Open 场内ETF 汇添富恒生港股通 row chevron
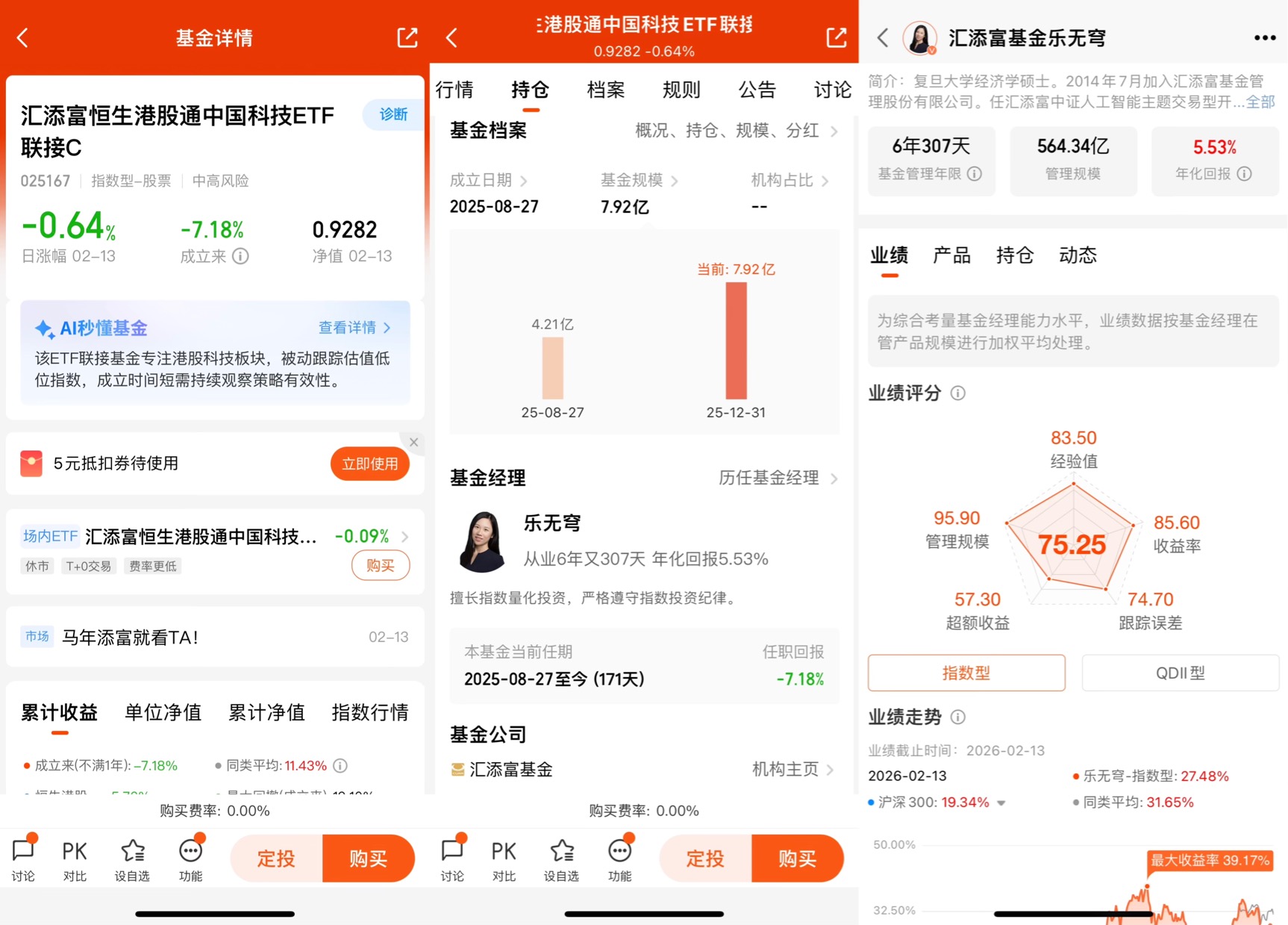Image resolution: width=1288 pixels, height=925 pixels. coord(404,537)
